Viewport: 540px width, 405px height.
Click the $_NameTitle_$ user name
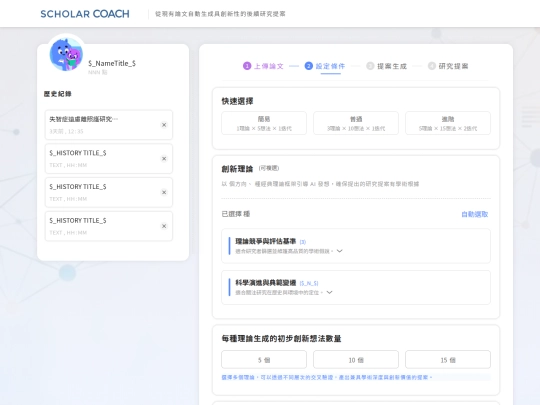coord(112,63)
